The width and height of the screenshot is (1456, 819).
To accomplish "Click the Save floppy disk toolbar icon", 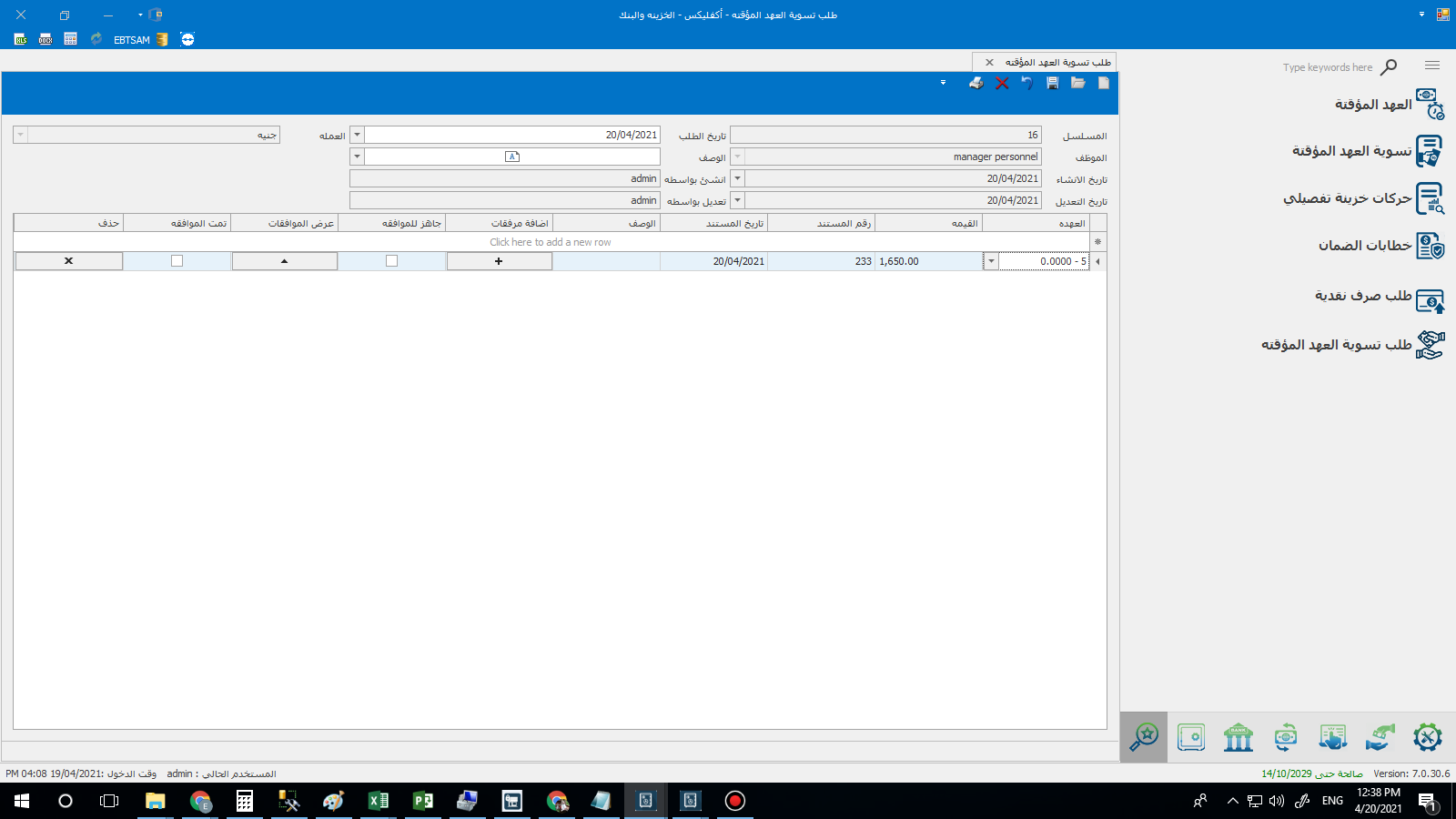I will coord(1053,83).
